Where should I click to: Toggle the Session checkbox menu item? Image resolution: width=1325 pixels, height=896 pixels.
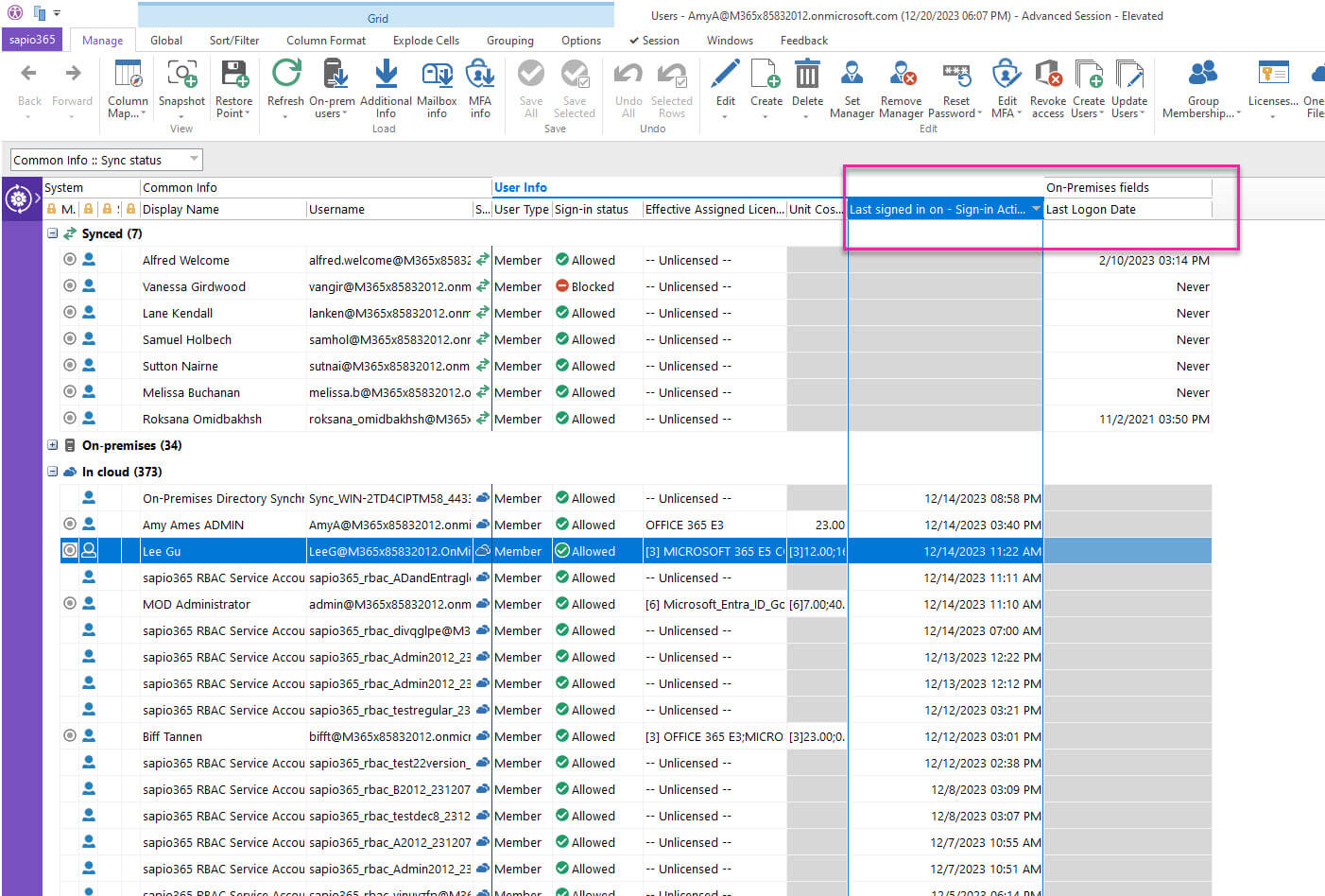pos(654,41)
